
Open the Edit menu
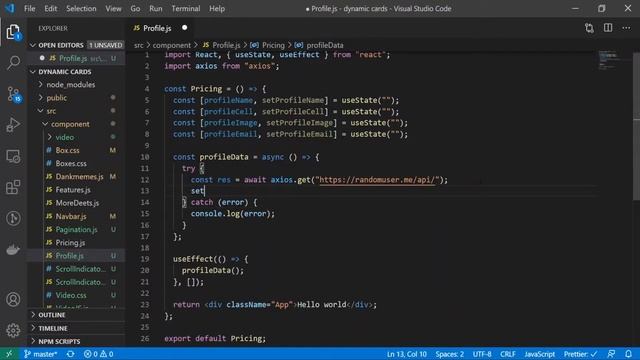pos(51,9)
